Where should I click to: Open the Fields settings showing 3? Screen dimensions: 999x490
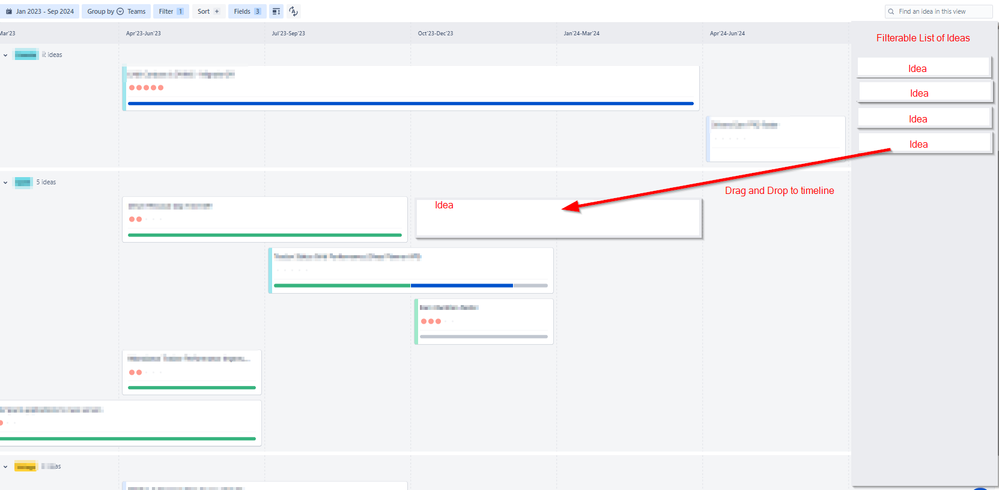[247, 11]
